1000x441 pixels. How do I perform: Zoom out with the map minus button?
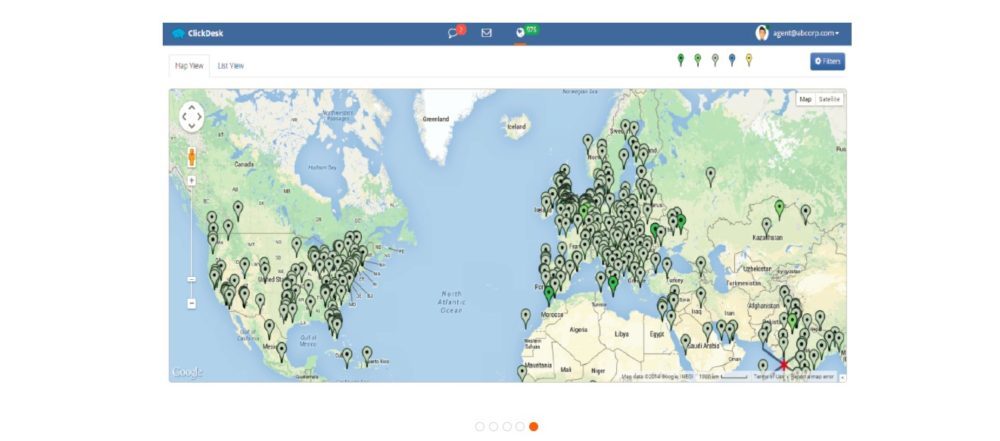[191, 303]
